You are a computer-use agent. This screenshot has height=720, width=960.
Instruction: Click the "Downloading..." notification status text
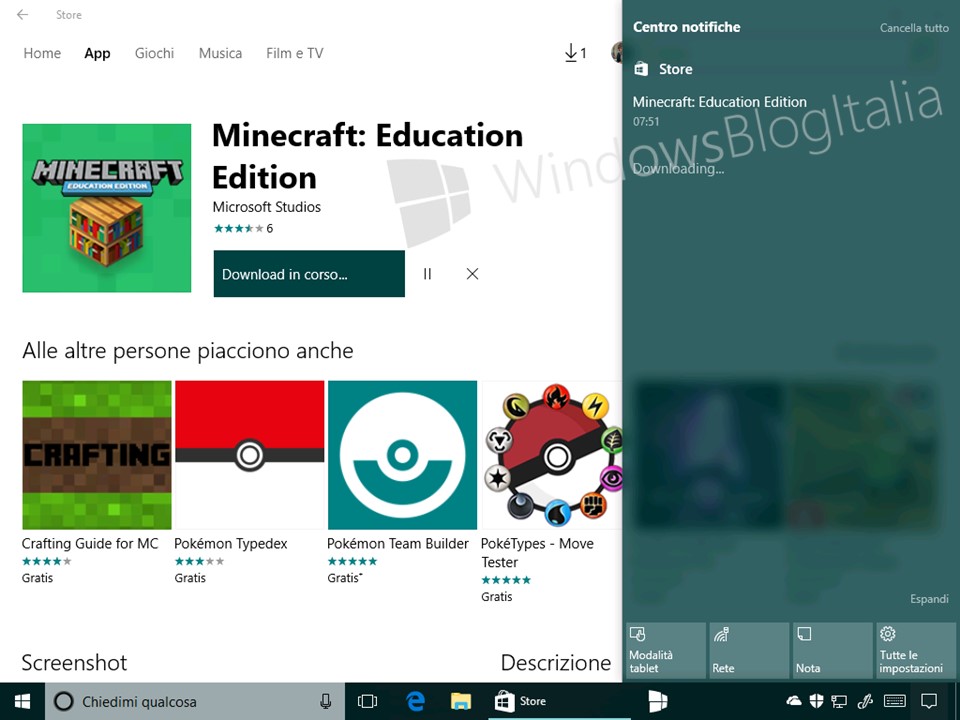[x=678, y=168]
